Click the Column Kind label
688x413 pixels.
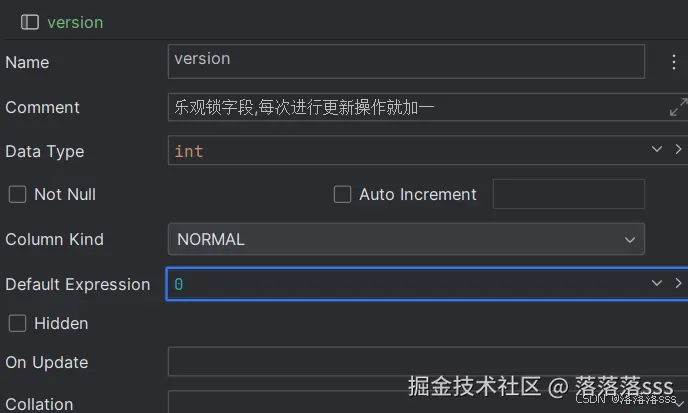[54, 239]
